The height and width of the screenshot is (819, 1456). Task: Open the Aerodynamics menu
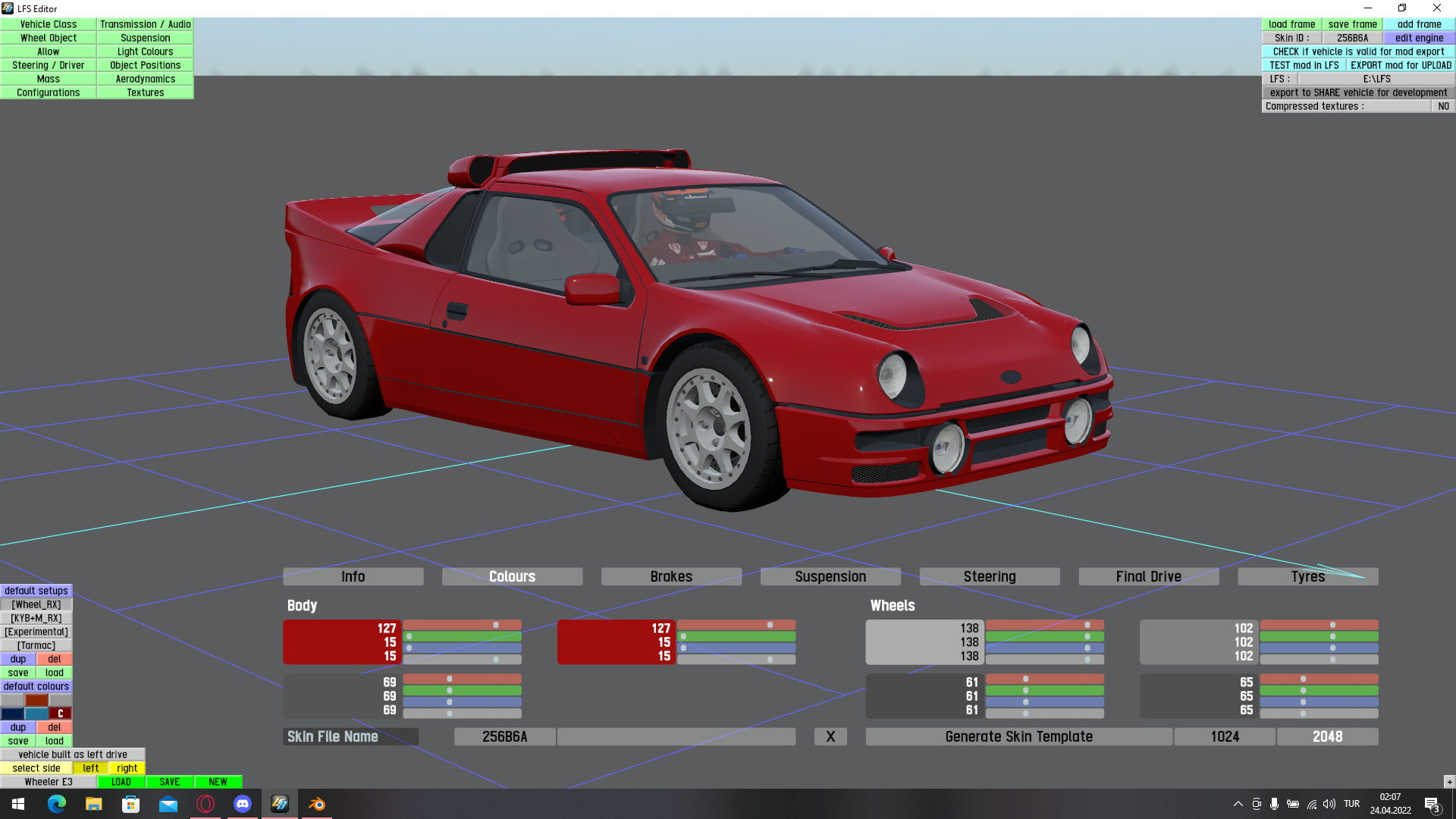(x=145, y=79)
